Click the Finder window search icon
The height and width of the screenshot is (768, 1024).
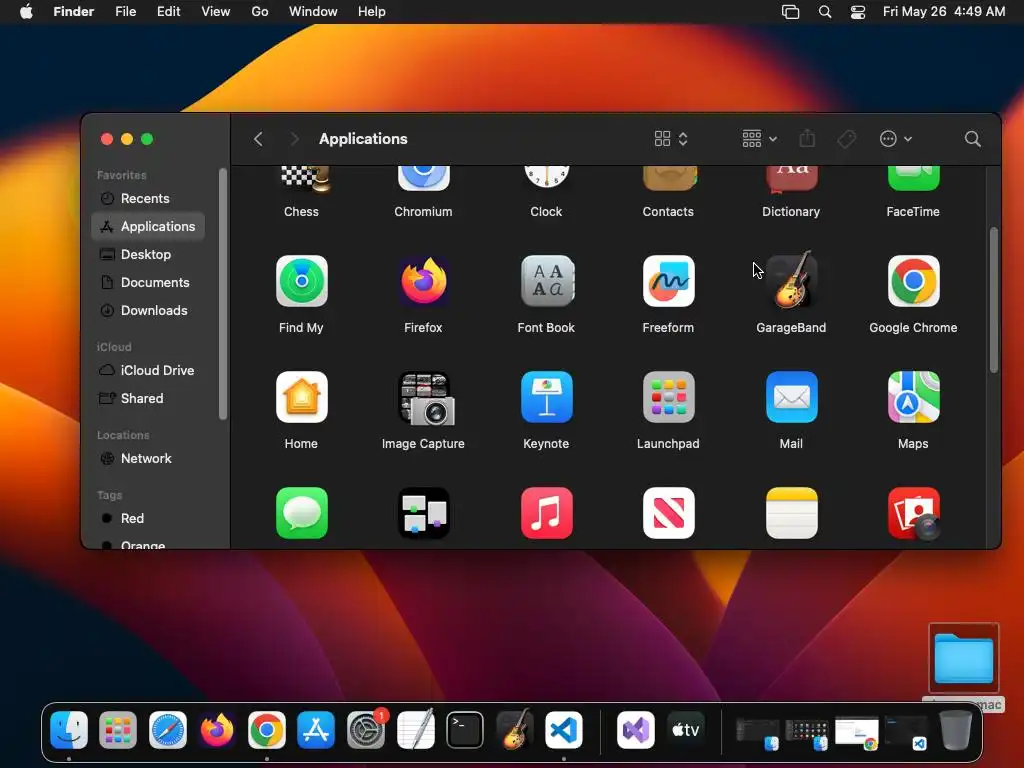pos(972,139)
